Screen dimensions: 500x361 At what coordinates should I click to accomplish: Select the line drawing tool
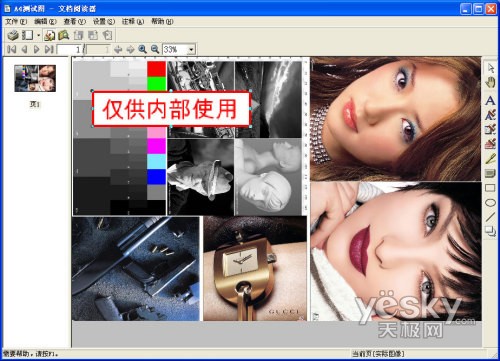[x=490, y=217]
